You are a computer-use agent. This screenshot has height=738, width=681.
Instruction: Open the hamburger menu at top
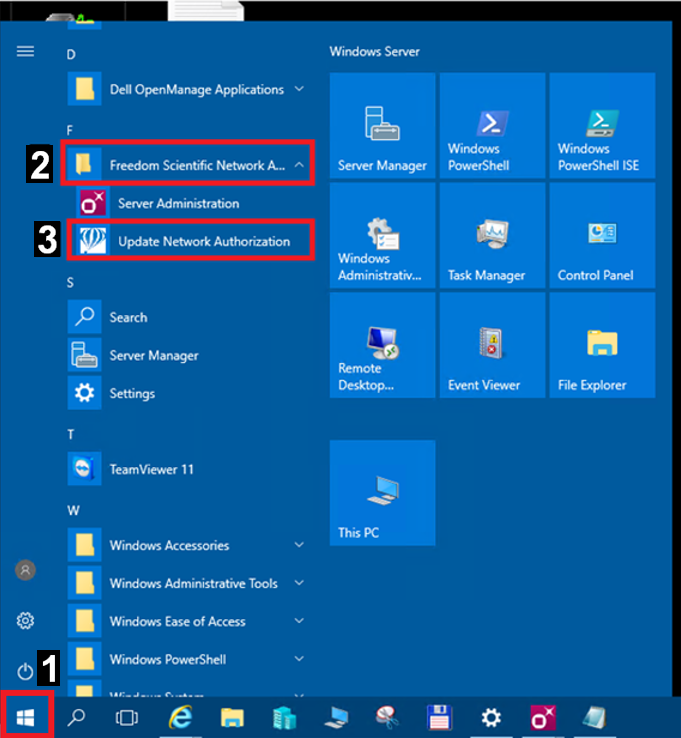25,51
